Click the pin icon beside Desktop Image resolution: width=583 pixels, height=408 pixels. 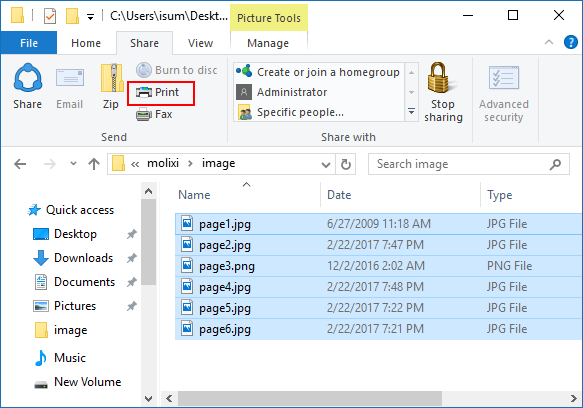(132, 234)
